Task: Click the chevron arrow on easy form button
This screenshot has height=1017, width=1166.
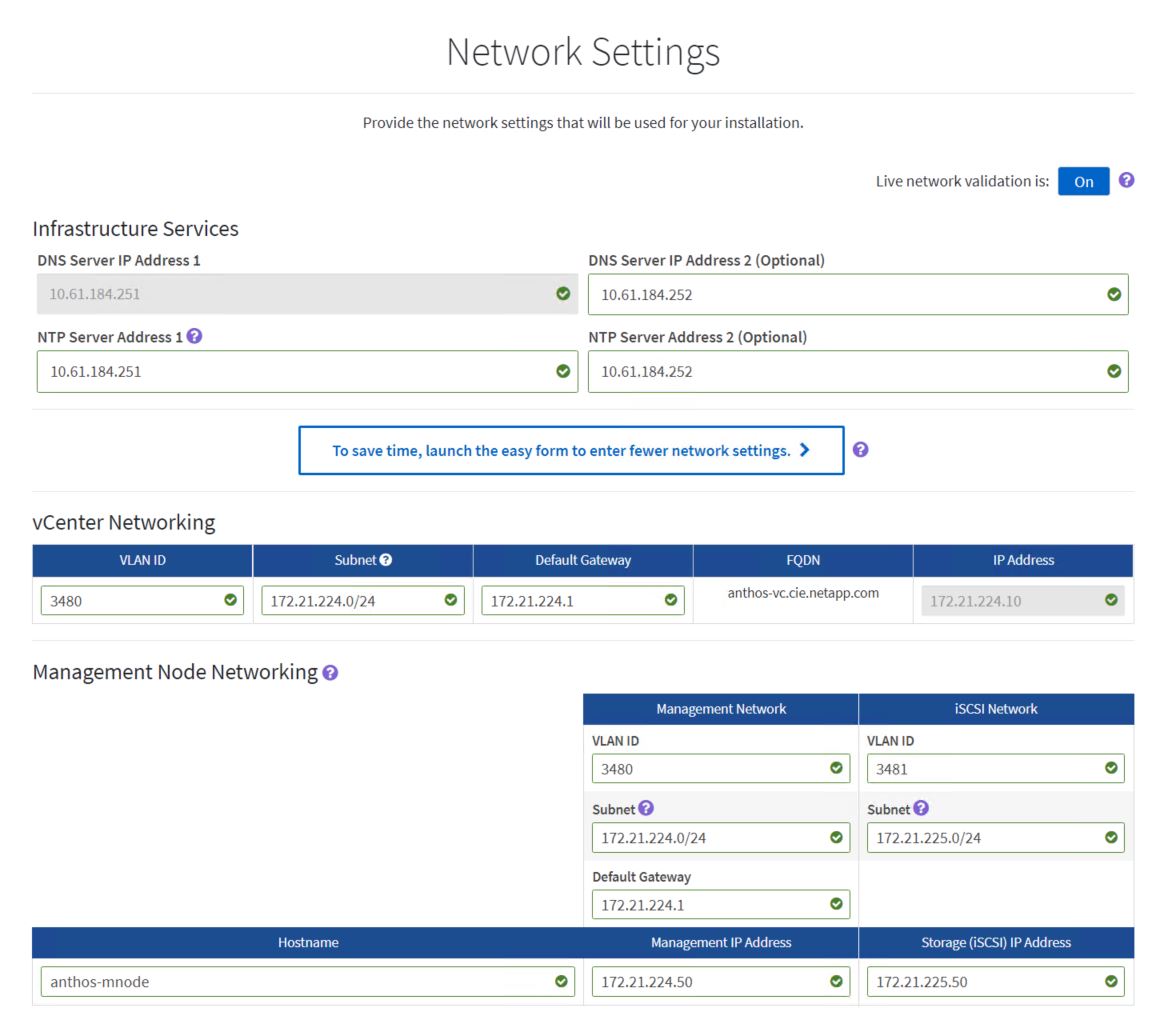Action: 805,450
